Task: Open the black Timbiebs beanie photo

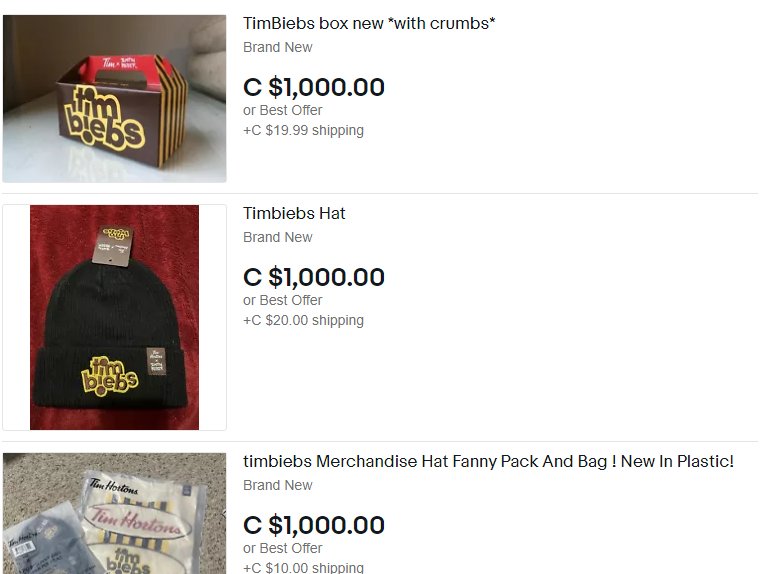Action: (x=114, y=317)
